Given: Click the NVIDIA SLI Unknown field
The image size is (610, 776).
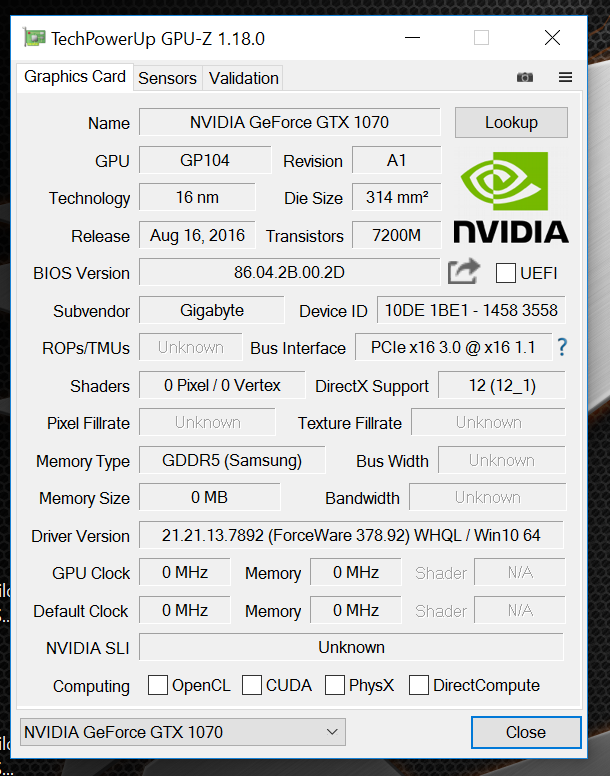Looking at the screenshot, I should point(351,647).
